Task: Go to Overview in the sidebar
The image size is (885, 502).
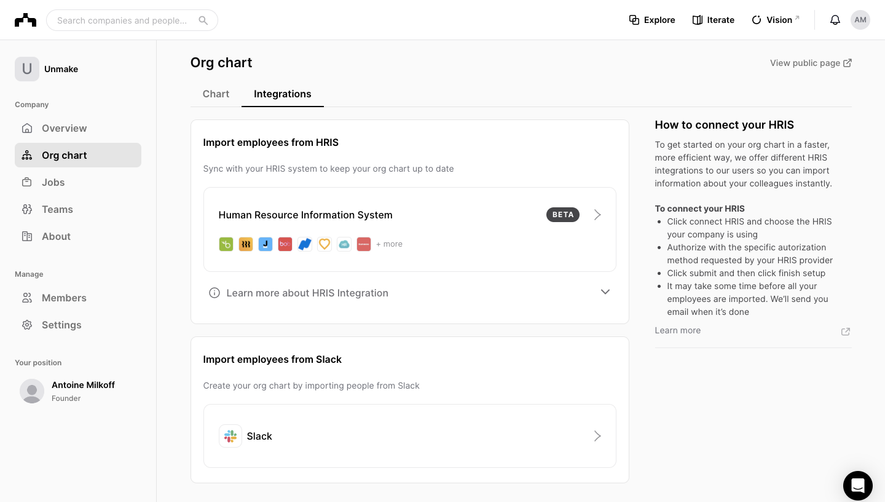Action: pyautogui.click(x=78, y=128)
